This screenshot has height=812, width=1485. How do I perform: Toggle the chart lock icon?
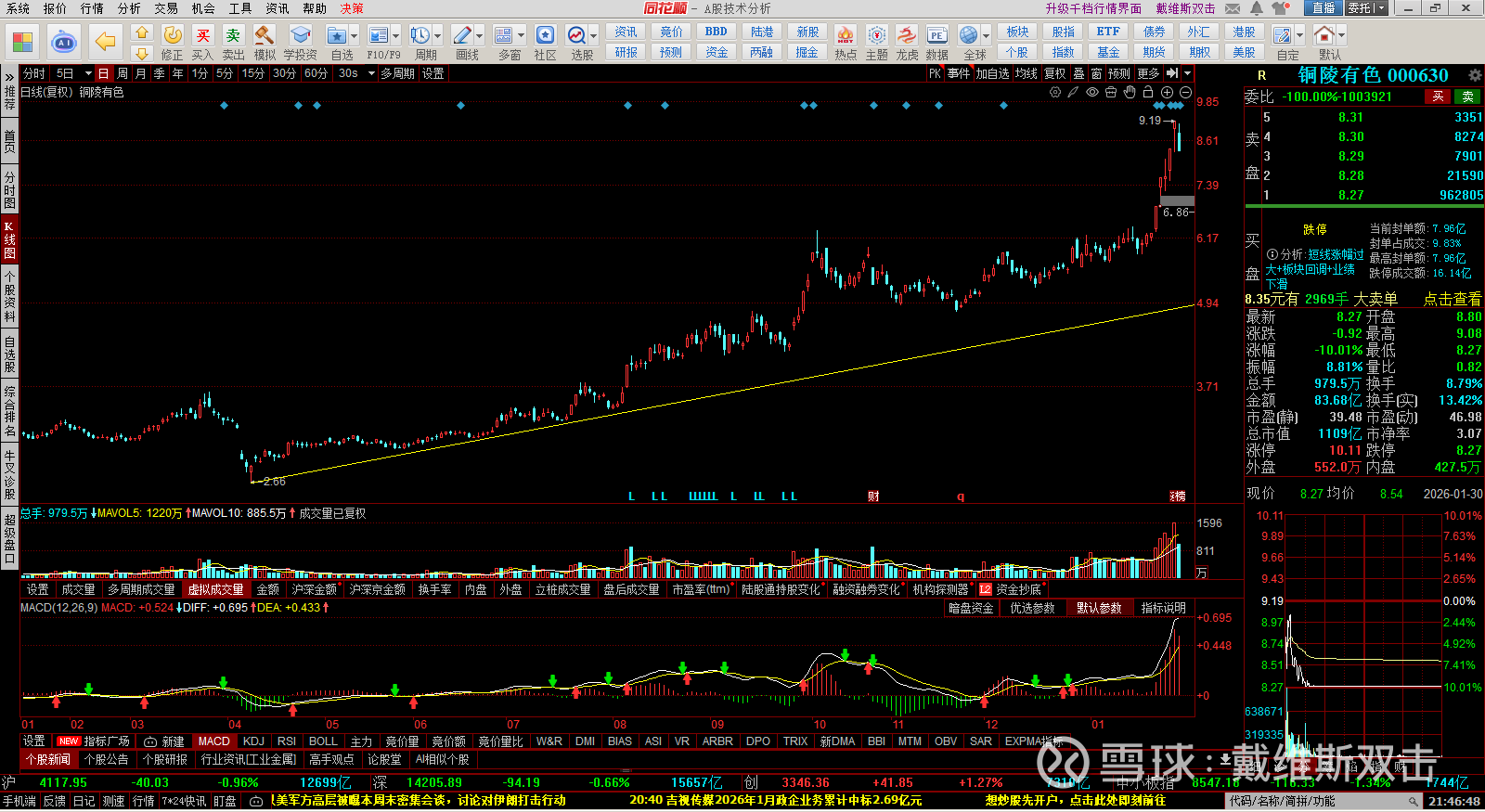(1148, 92)
